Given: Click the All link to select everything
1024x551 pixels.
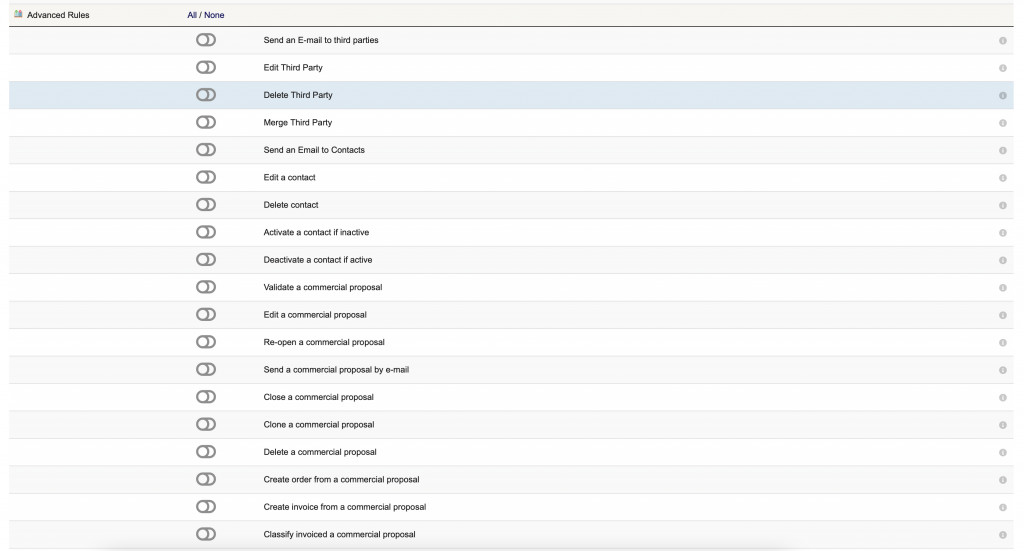Looking at the screenshot, I should tap(192, 15).
